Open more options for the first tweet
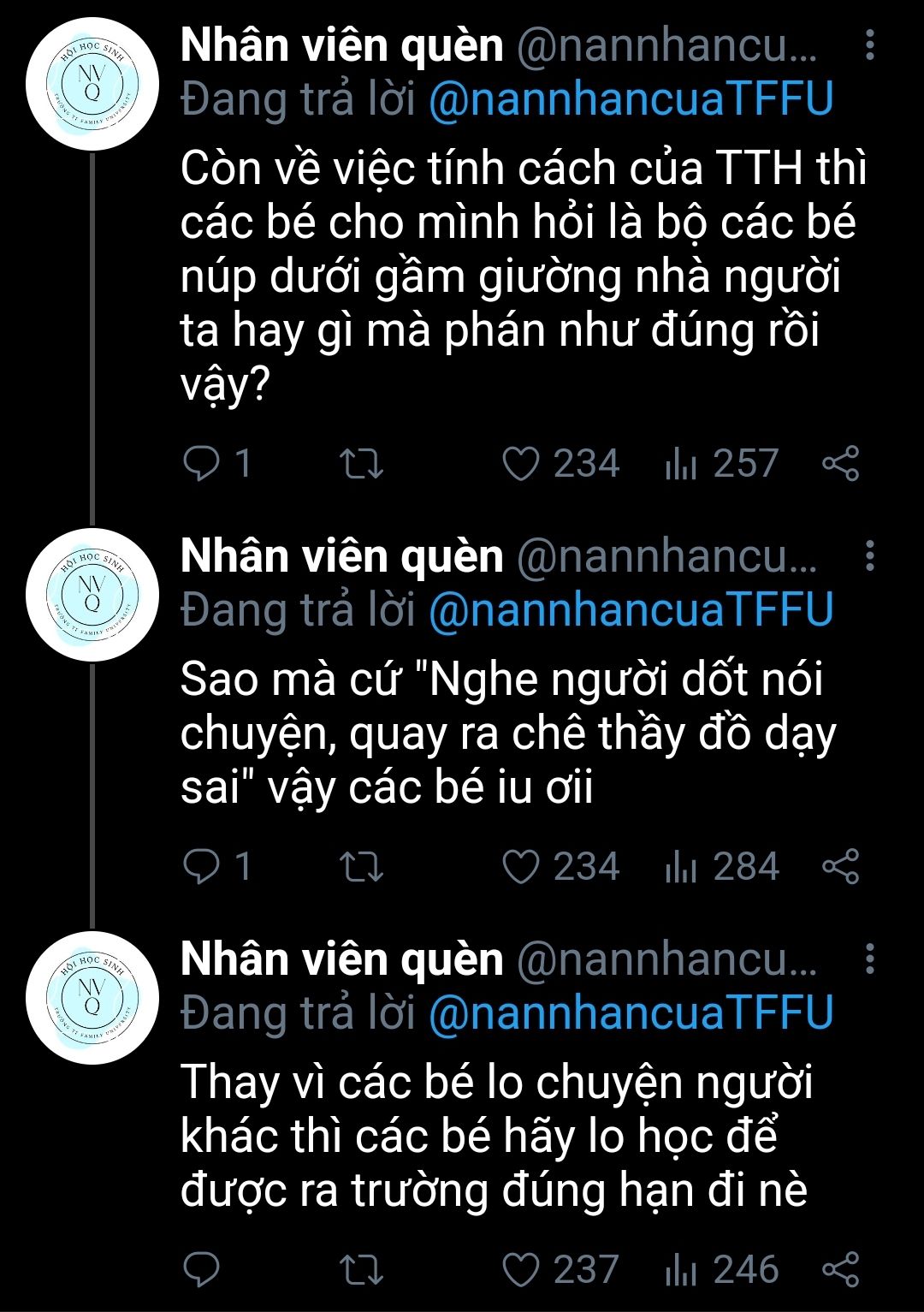The height and width of the screenshot is (1312, 924). click(x=869, y=45)
